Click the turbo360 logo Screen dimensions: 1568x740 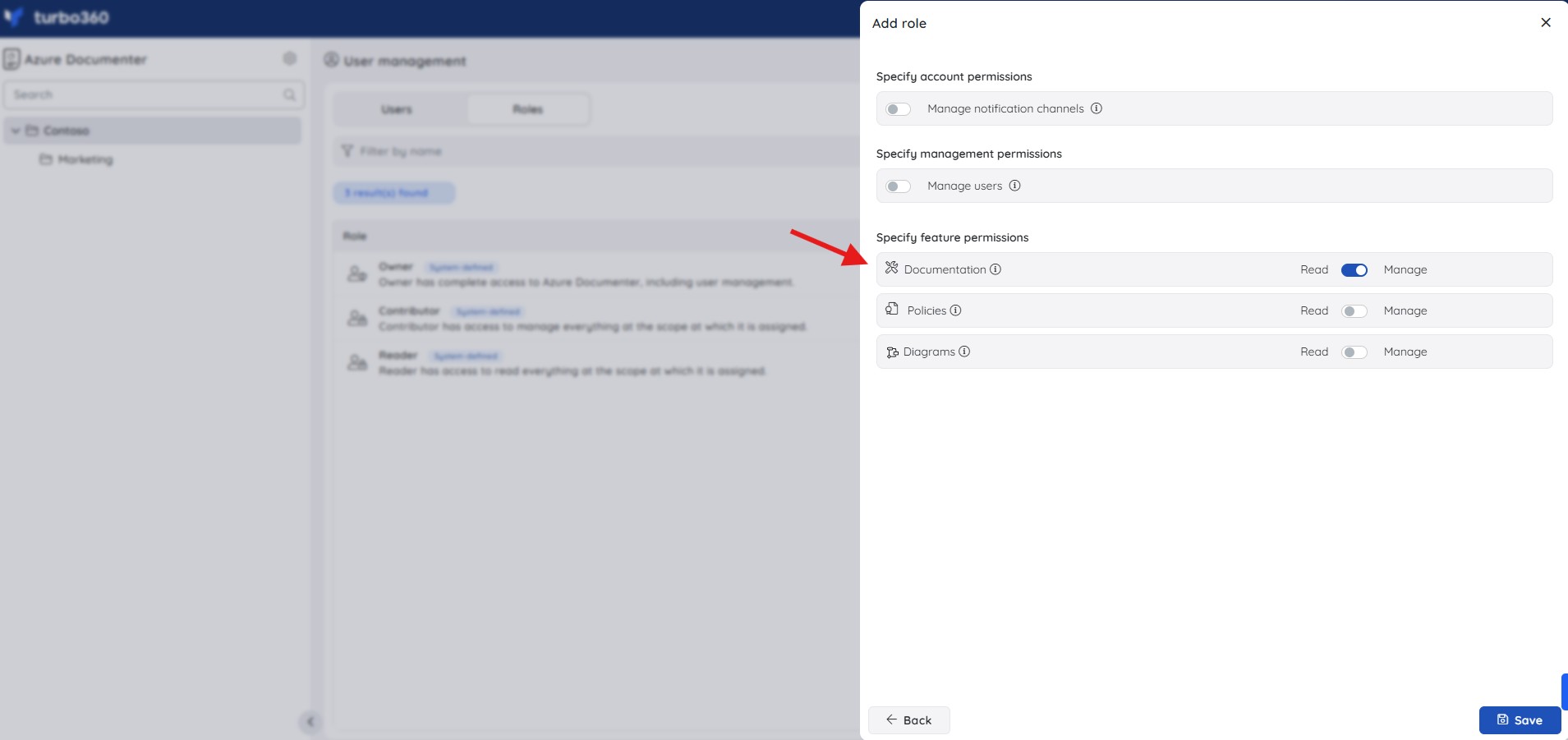click(57, 17)
